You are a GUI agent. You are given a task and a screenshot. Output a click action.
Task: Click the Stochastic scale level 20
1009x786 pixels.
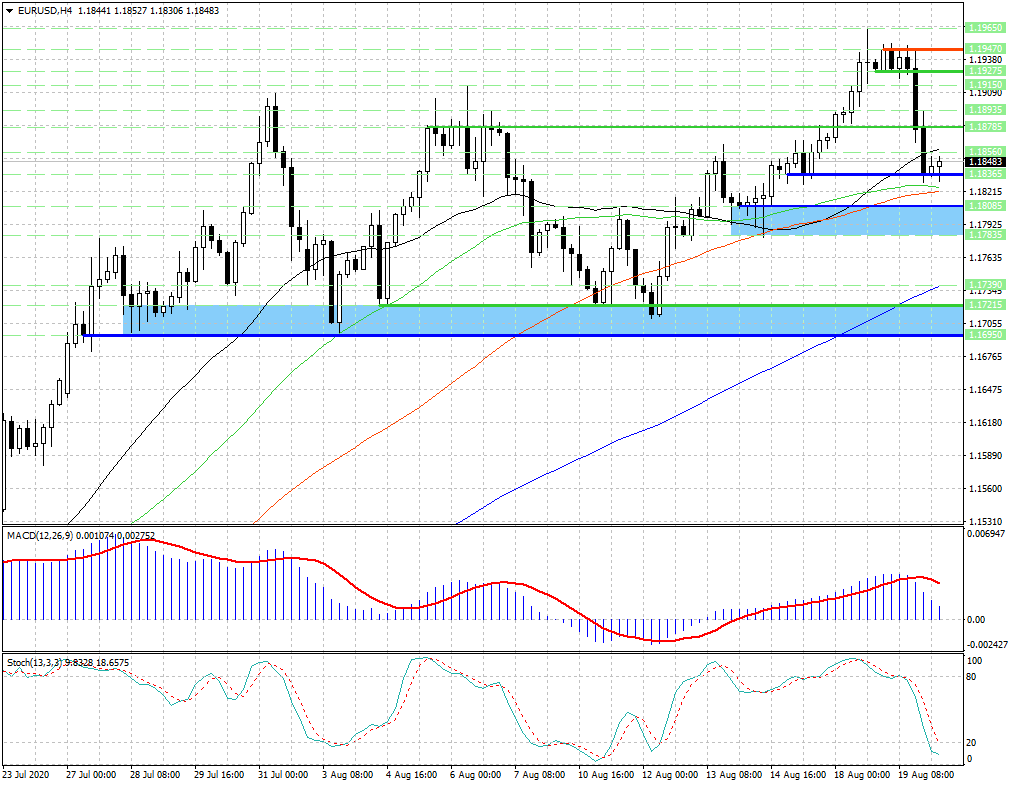pyautogui.click(x=972, y=742)
